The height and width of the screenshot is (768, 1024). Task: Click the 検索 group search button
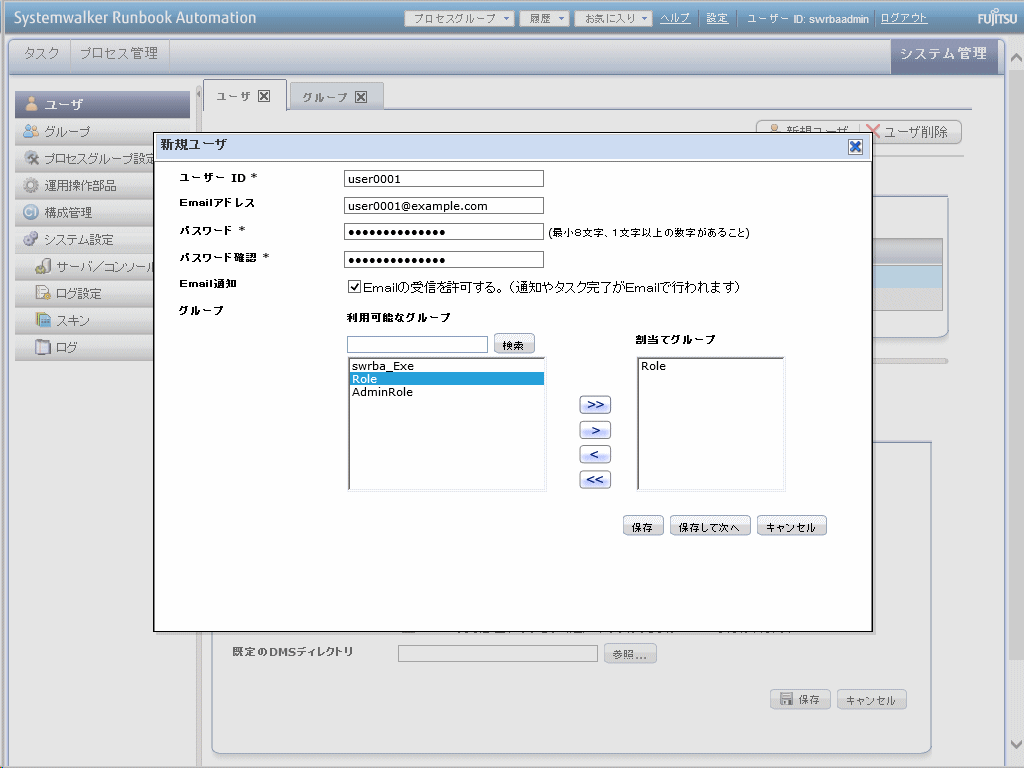point(514,344)
